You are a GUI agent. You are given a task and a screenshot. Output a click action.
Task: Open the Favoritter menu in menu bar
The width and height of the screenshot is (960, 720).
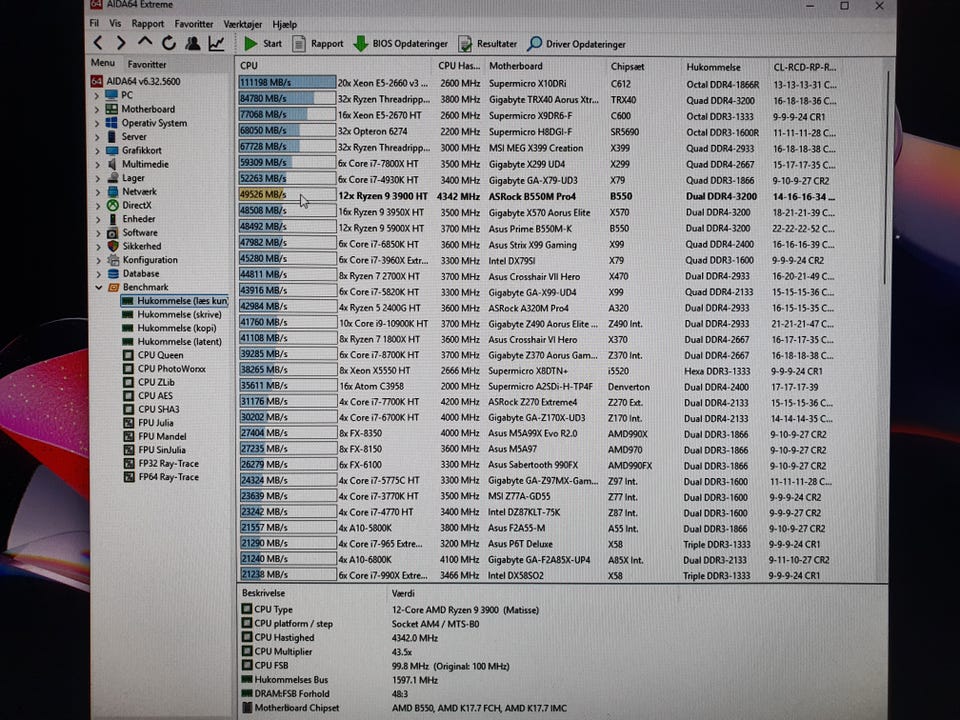193,24
